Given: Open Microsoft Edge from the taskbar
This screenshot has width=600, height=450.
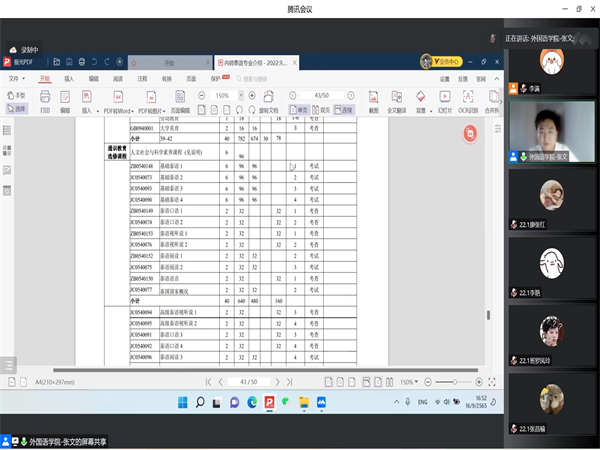Looking at the screenshot, I should (251, 402).
